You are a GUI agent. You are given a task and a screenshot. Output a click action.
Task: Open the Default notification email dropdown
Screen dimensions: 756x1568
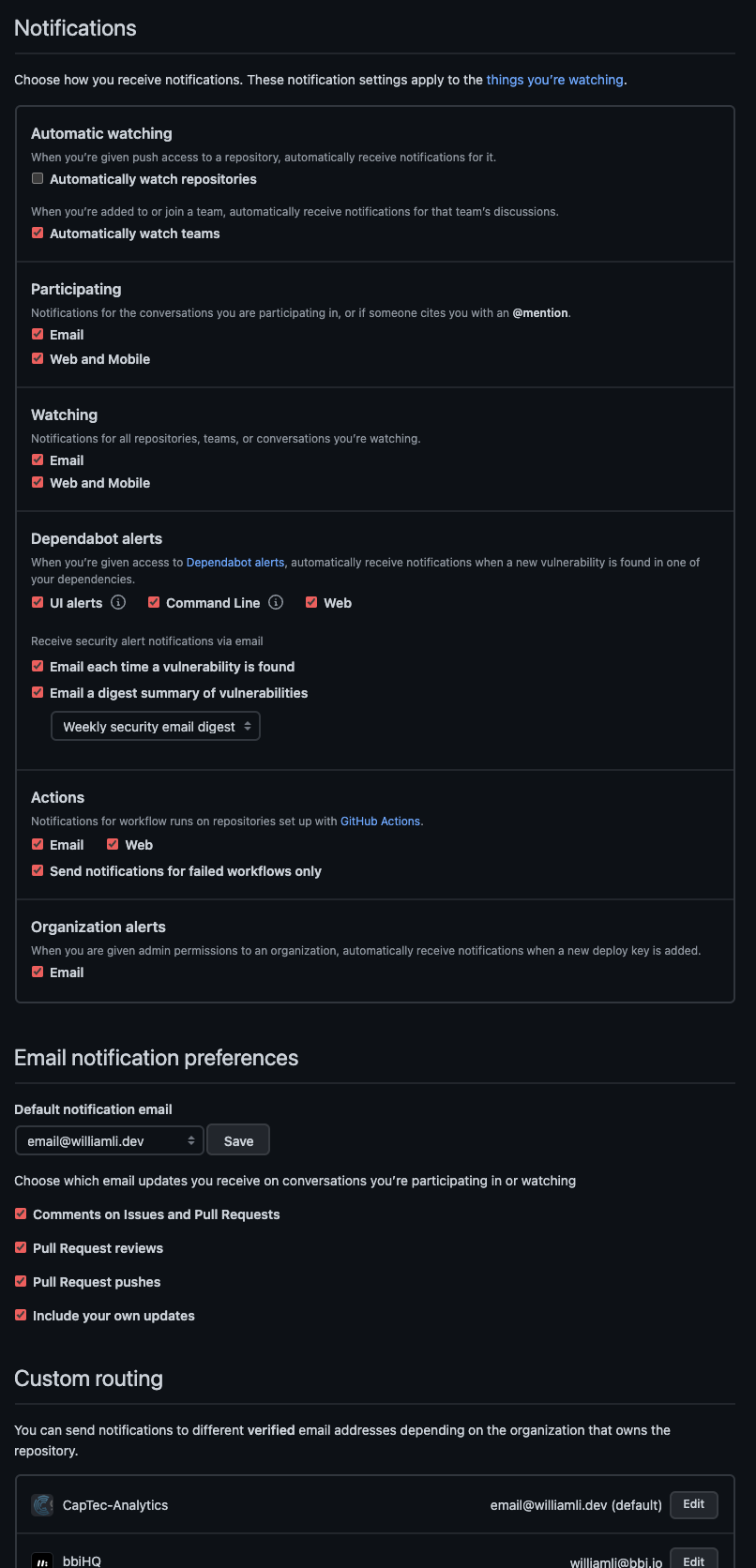(109, 1139)
